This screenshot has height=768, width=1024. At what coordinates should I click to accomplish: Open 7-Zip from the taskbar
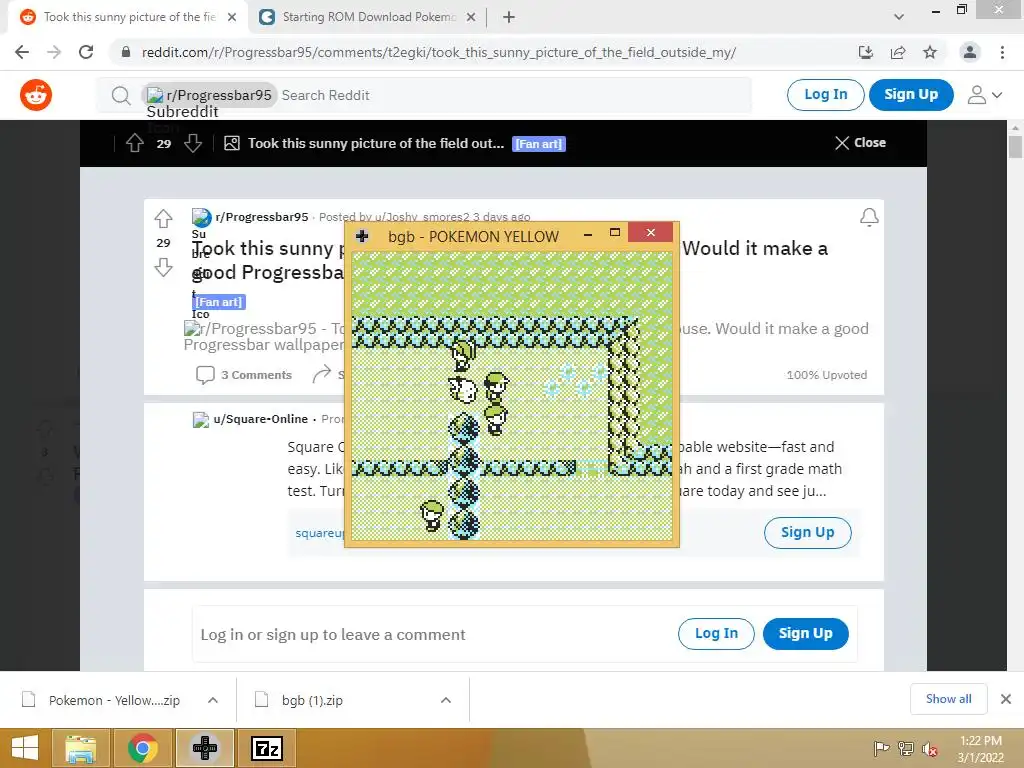267,748
